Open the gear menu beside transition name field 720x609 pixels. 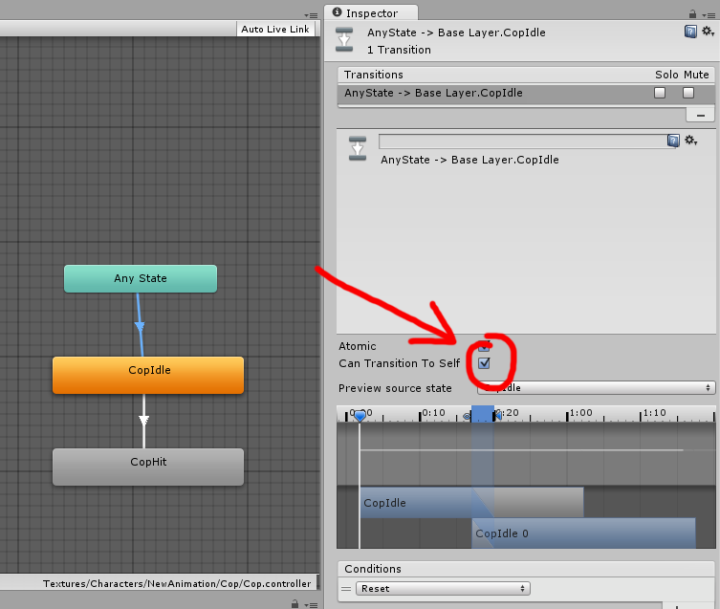tap(690, 141)
